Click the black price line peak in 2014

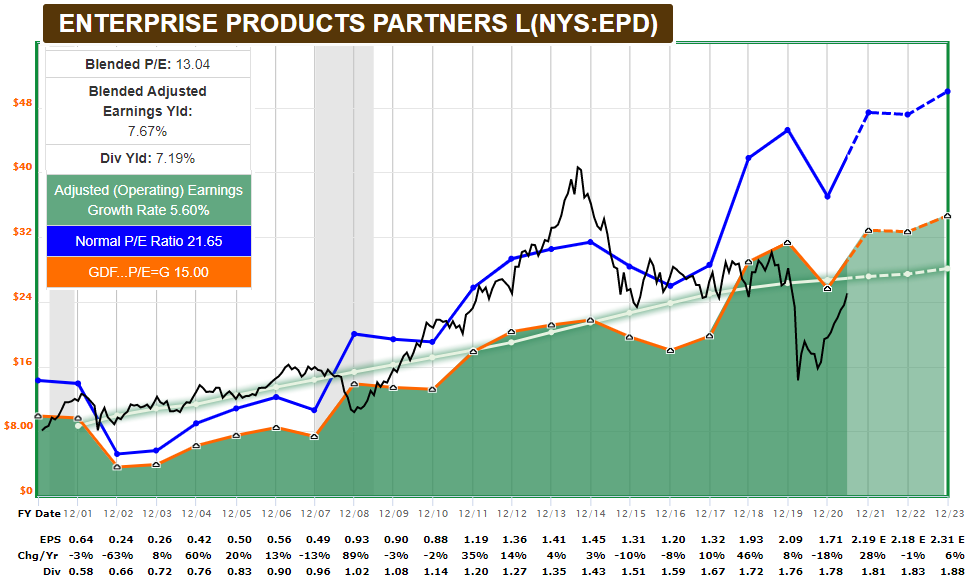(x=578, y=167)
